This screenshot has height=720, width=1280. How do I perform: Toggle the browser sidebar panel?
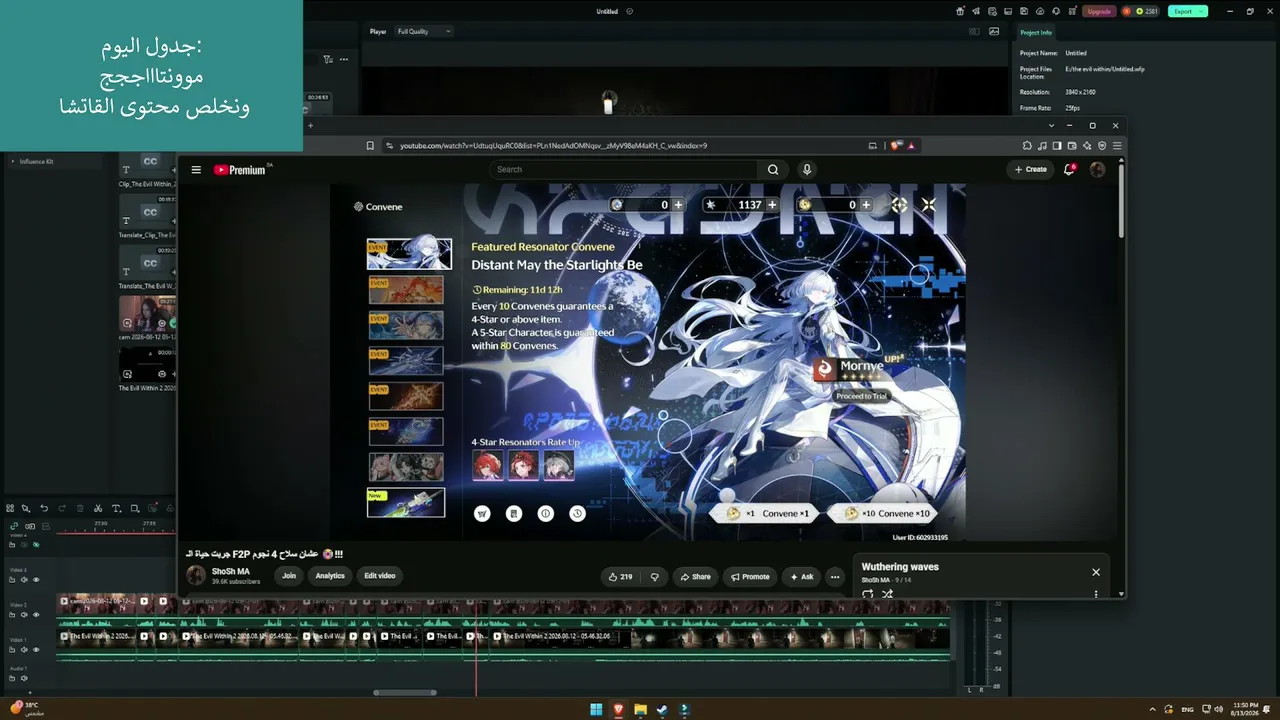(x=1057, y=146)
